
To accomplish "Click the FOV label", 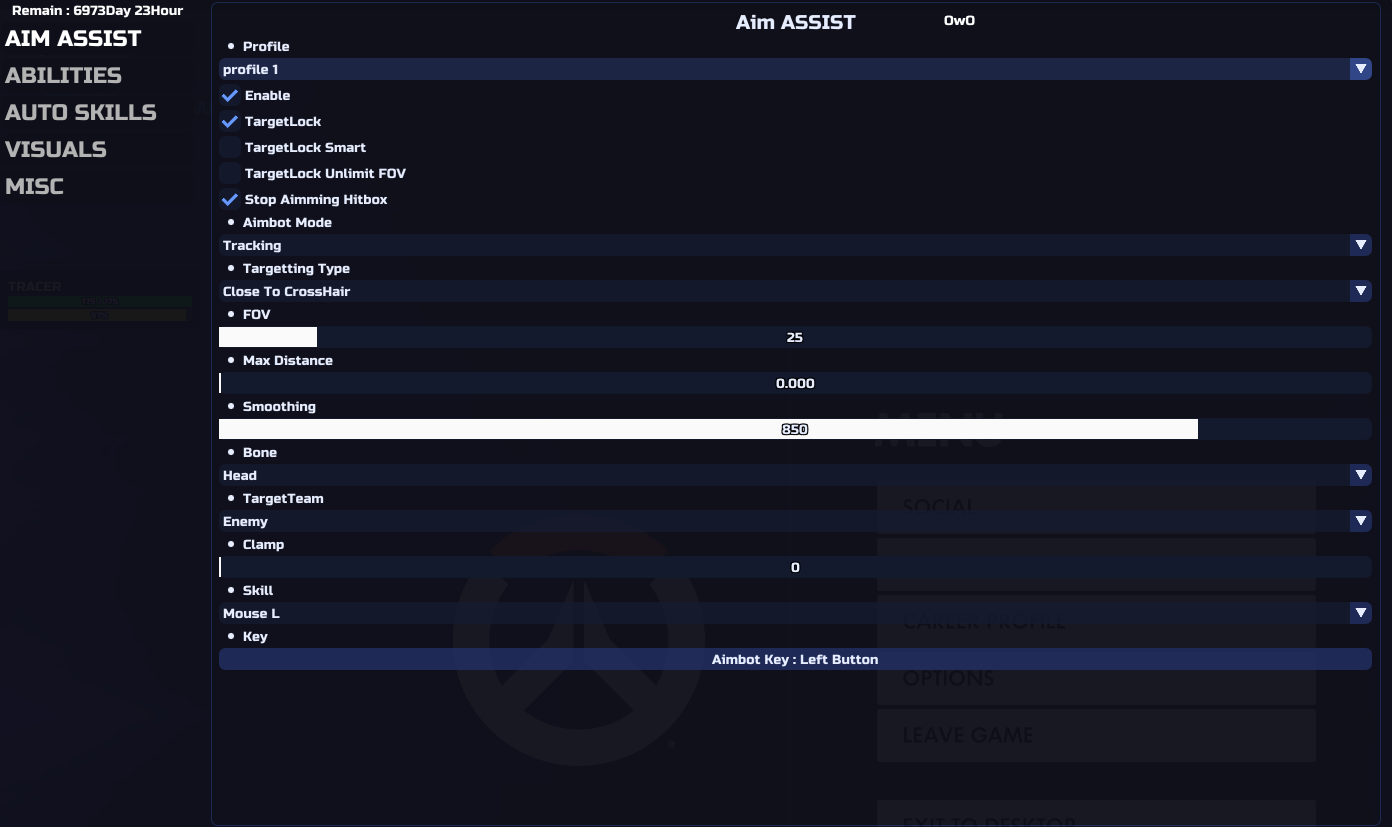I will (x=256, y=315).
